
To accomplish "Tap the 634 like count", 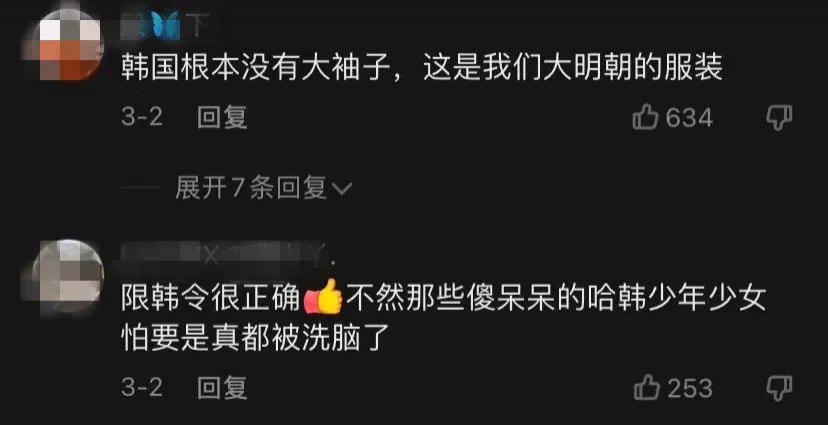I will pyautogui.click(x=689, y=117).
